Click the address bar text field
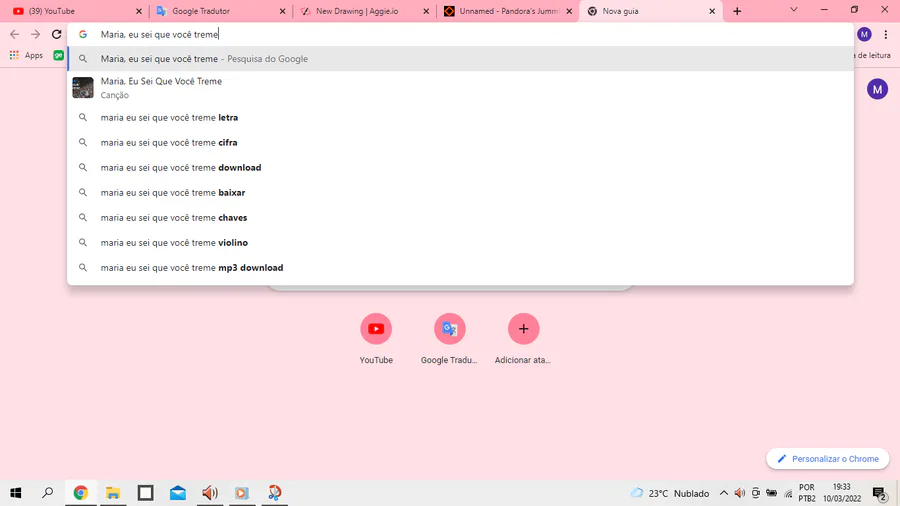 click(x=460, y=34)
